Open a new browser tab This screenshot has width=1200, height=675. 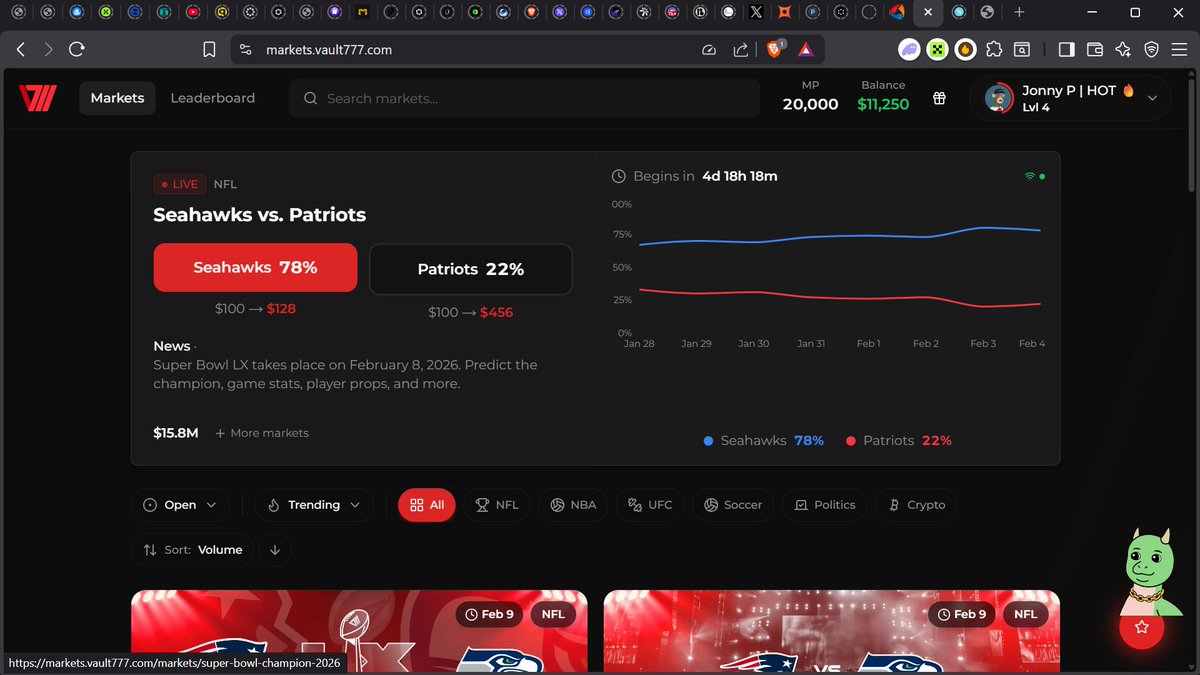pyautogui.click(x=1019, y=12)
